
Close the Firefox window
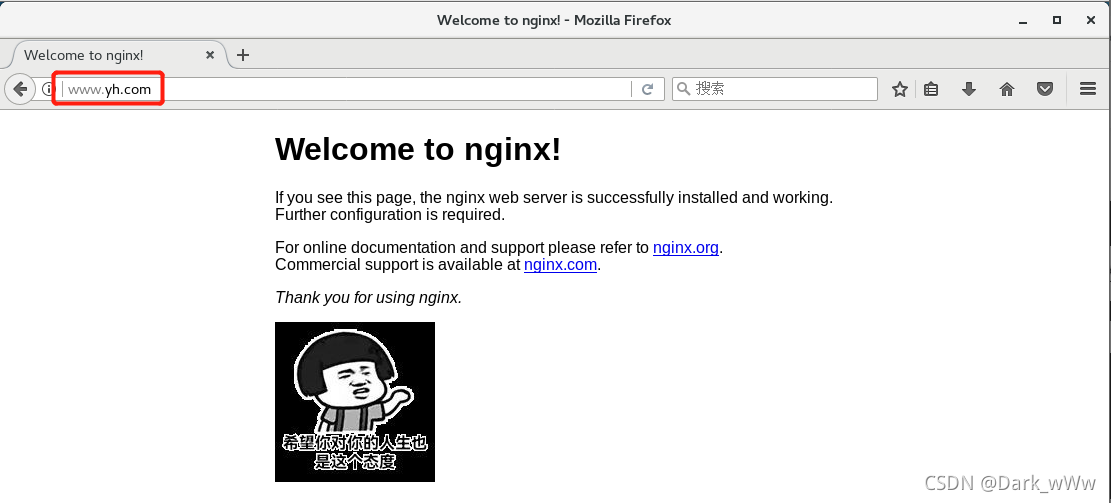[1091, 21]
